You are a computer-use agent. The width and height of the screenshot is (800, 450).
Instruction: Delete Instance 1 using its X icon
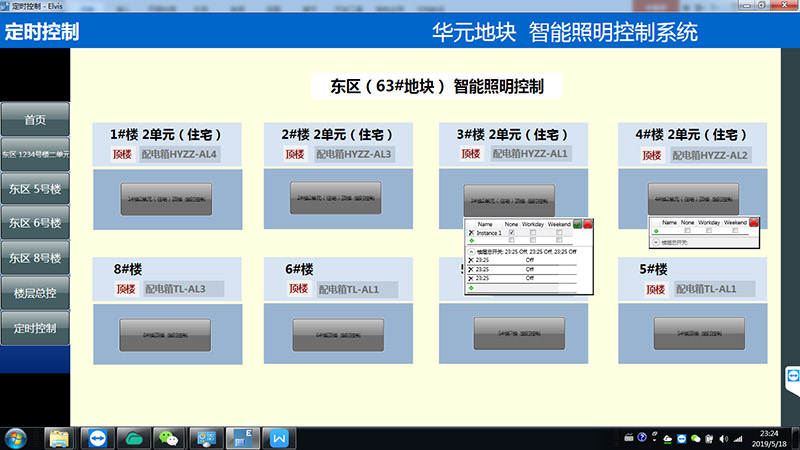point(471,232)
